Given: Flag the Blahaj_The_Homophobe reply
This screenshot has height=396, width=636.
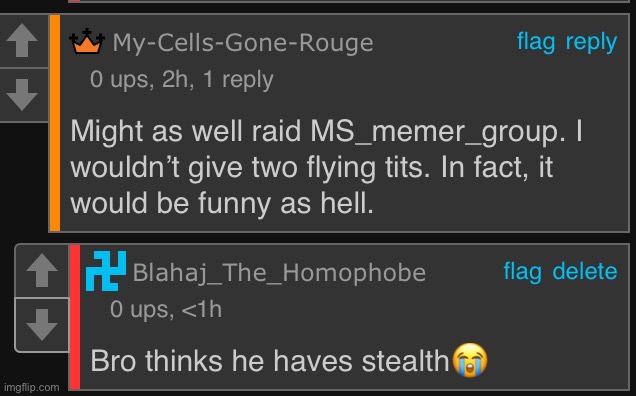Looking at the screenshot, I should click(522, 271).
